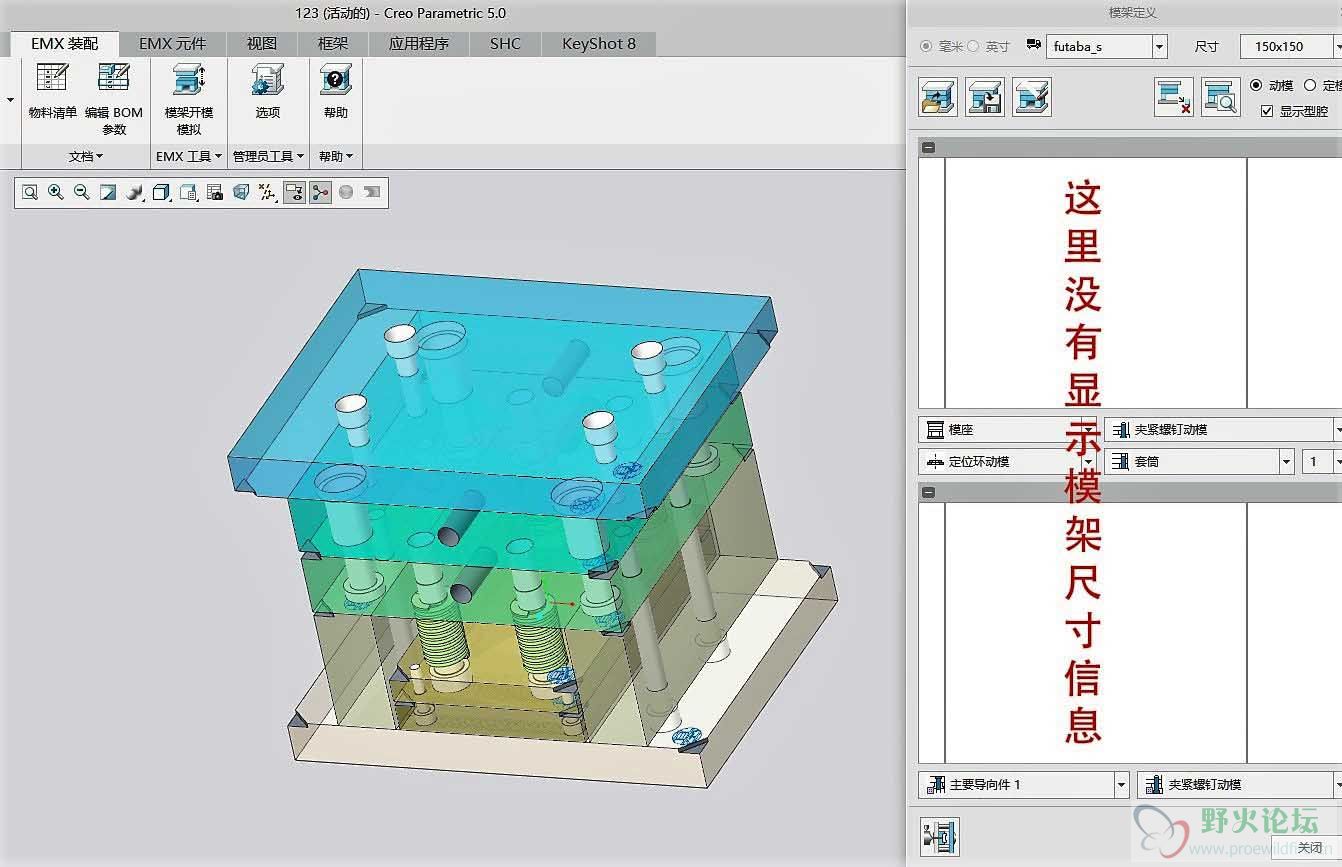This screenshot has height=867, width=1342.
Task: Switch to the EMX 元件 tab
Action: pyautogui.click(x=172, y=44)
